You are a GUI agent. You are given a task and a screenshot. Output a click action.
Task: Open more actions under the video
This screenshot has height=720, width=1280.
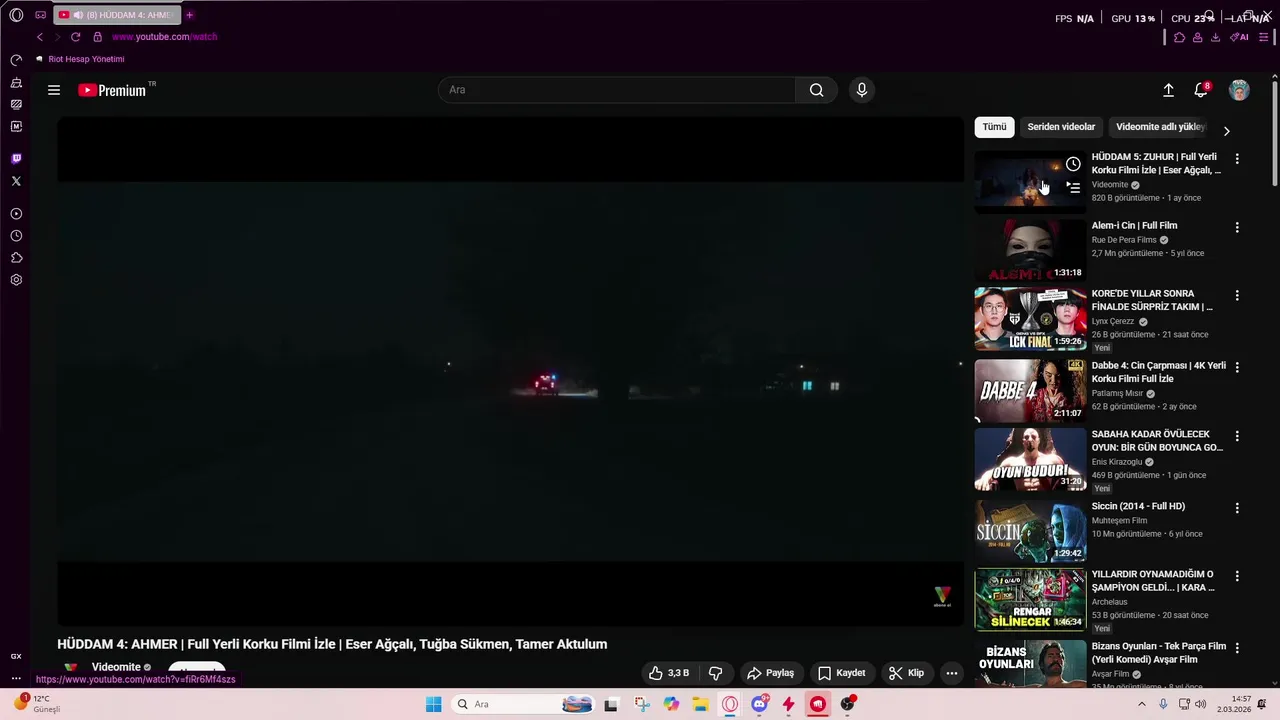(x=952, y=673)
